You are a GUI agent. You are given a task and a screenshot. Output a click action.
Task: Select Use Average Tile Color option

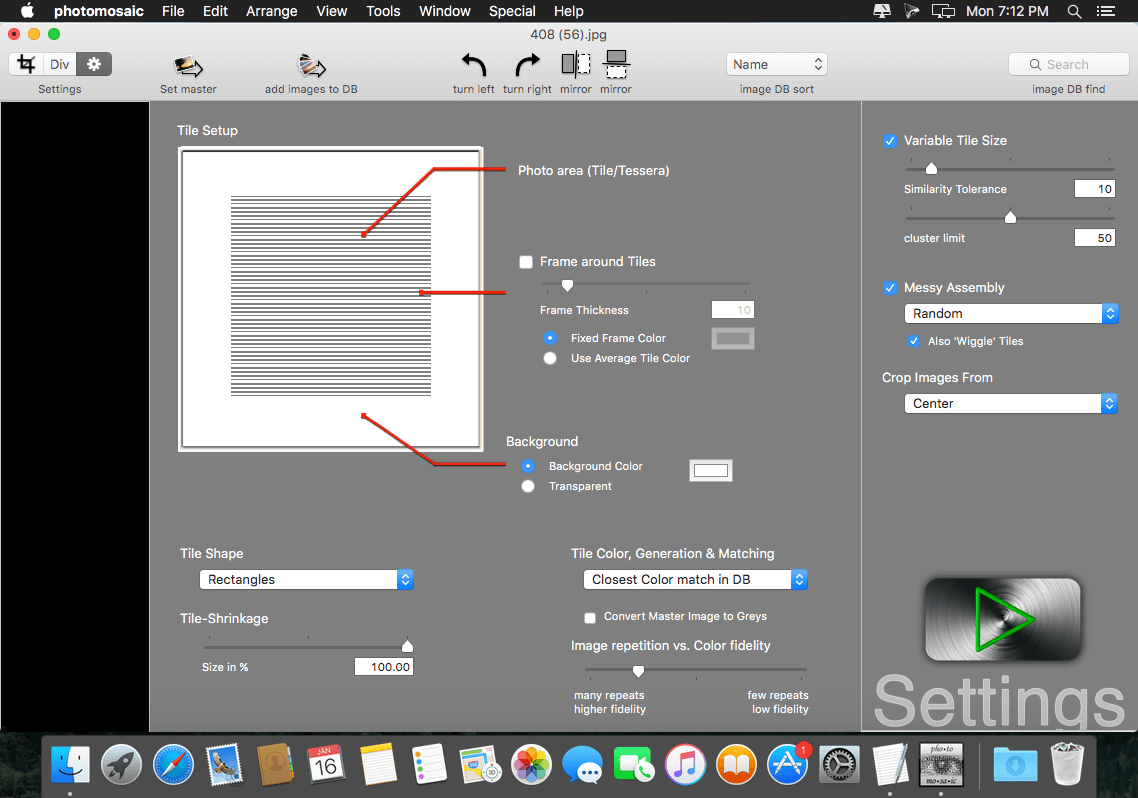pyautogui.click(x=550, y=358)
